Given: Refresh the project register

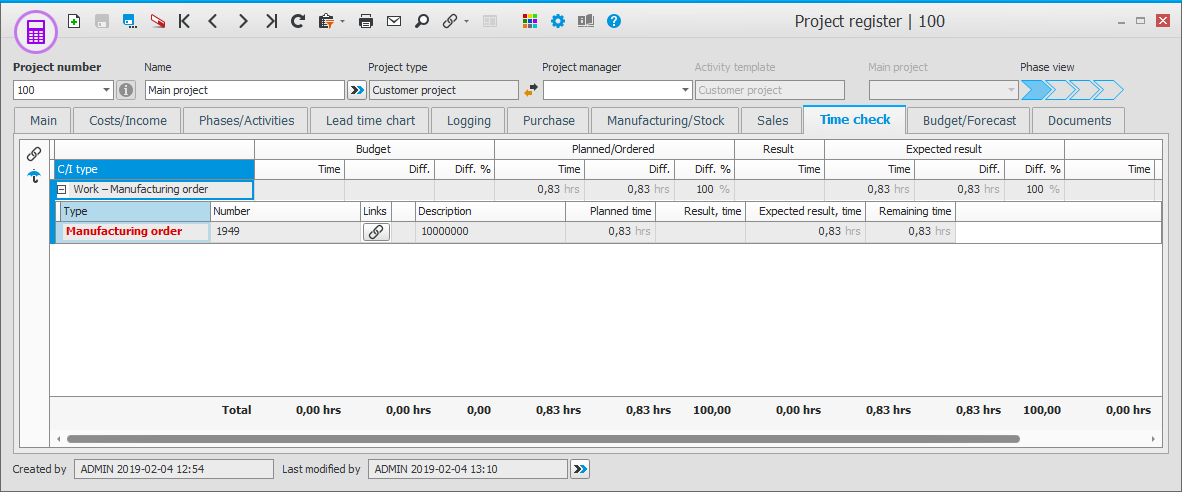Looking at the screenshot, I should tap(298, 22).
